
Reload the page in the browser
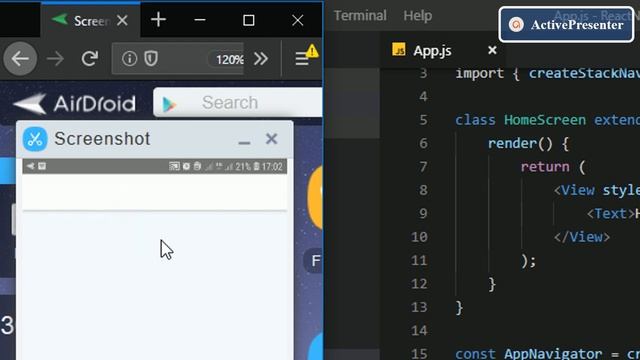90,59
